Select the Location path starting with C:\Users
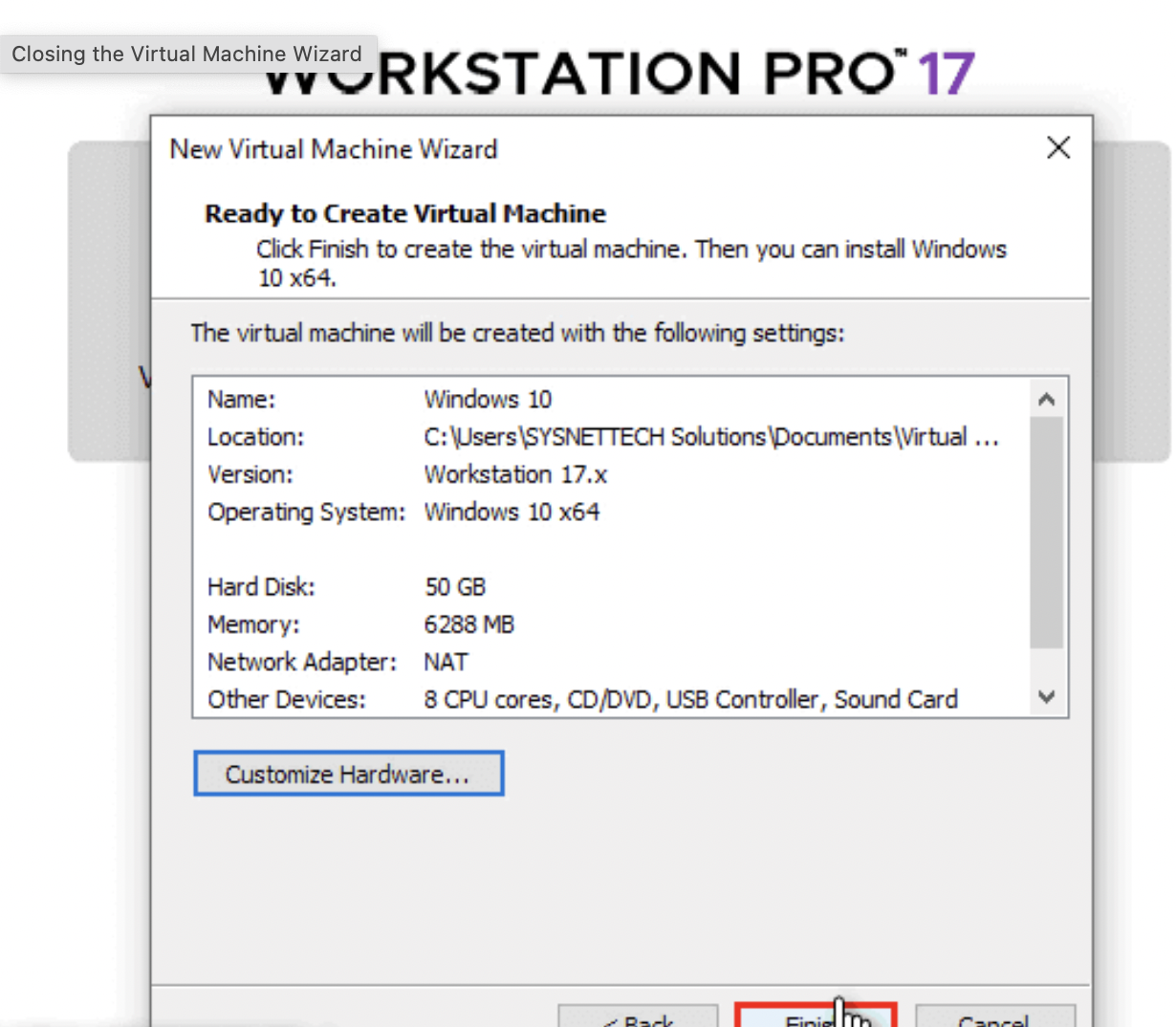 (711, 437)
